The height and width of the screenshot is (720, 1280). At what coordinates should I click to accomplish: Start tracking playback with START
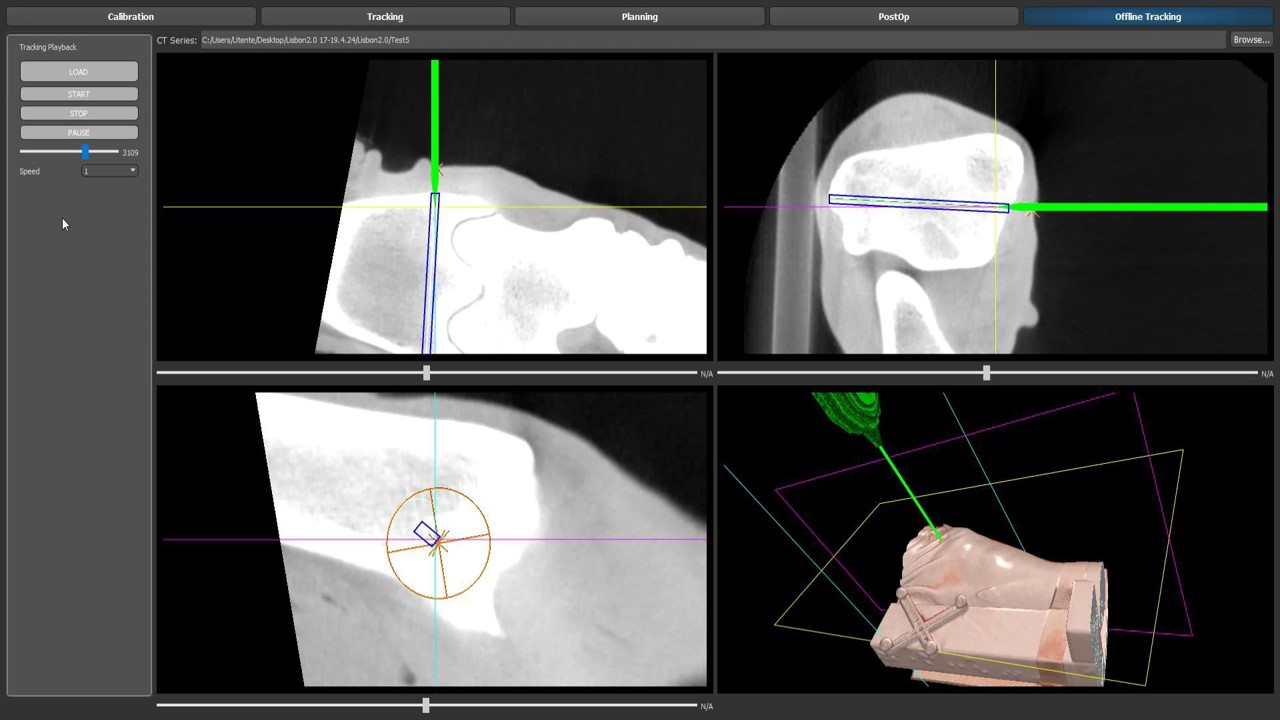pyautogui.click(x=79, y=94)
